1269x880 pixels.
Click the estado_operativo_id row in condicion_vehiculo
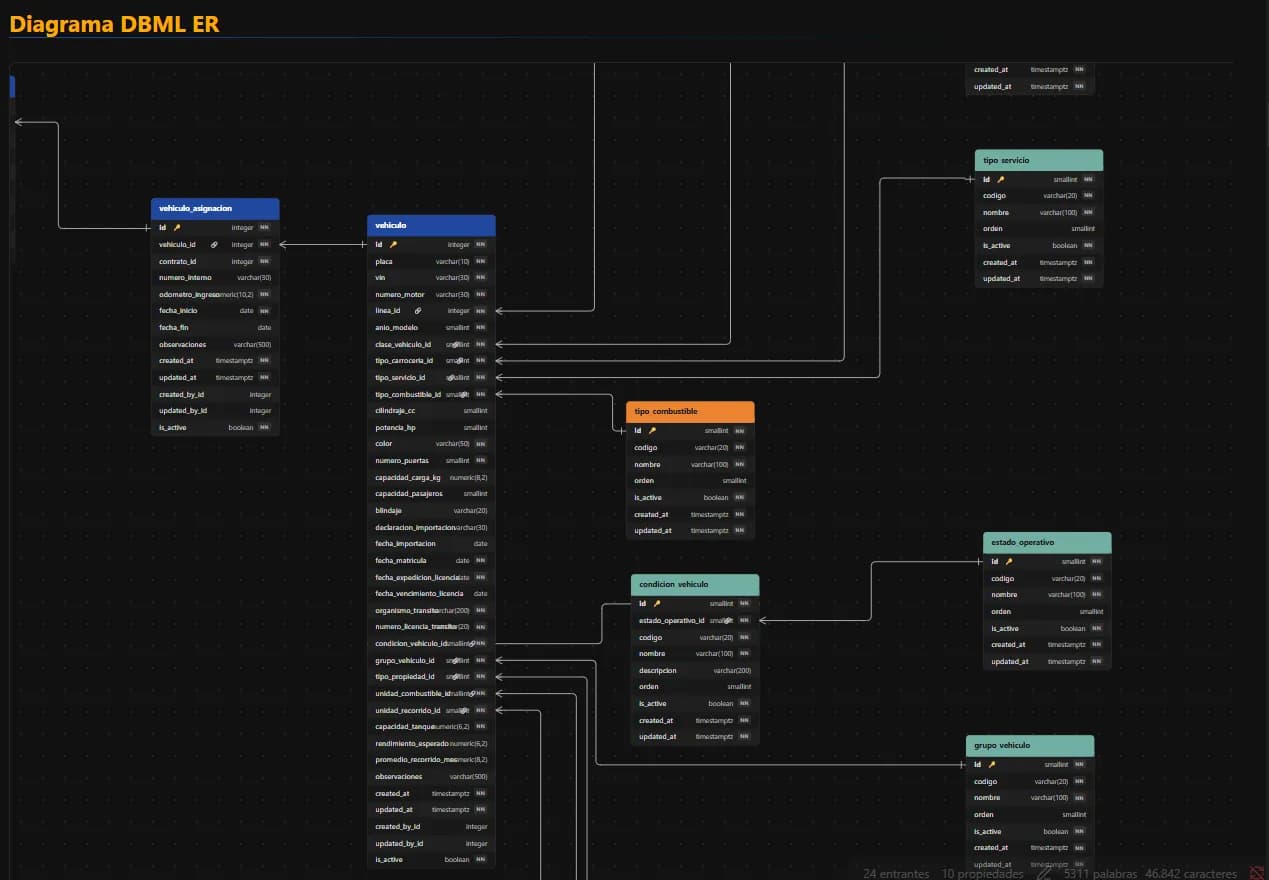pyautogui.click(x=695, y=620)
